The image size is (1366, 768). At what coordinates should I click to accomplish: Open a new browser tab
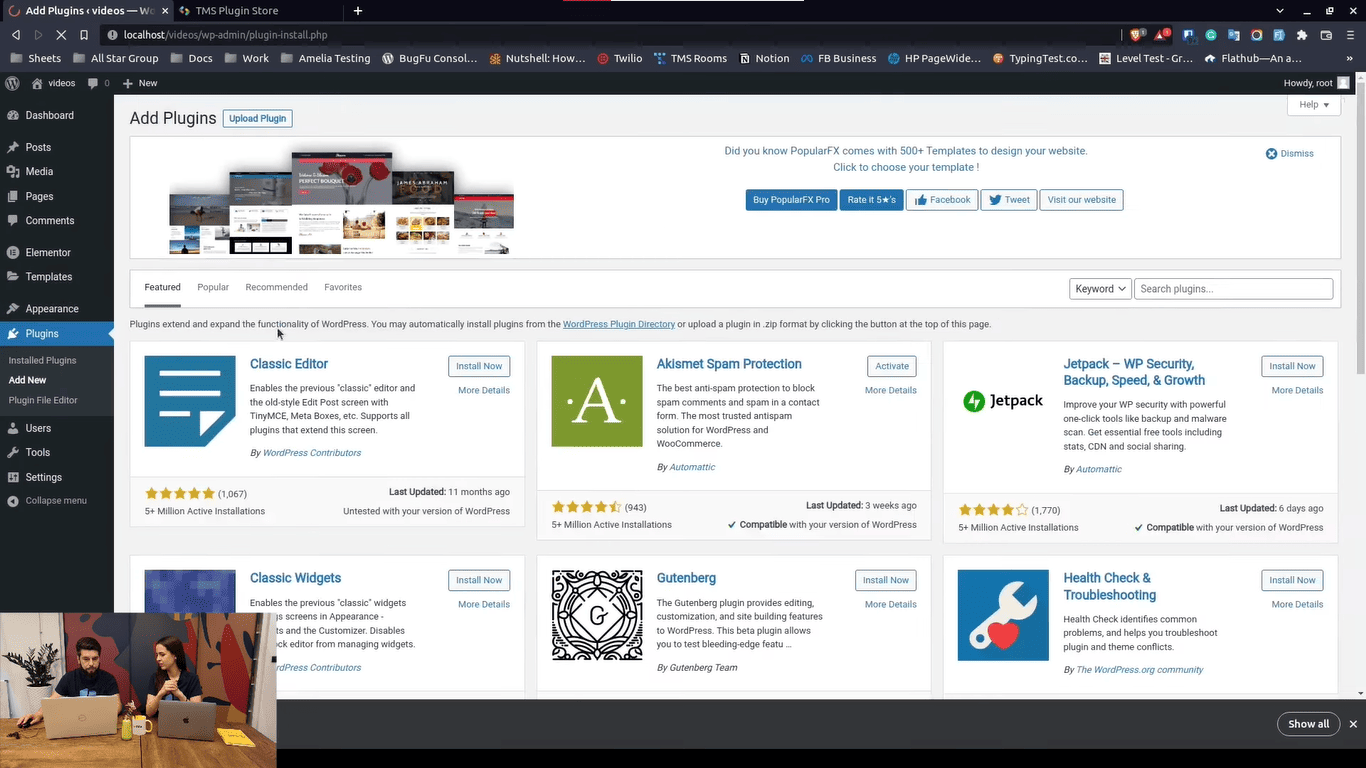(358, 11)
